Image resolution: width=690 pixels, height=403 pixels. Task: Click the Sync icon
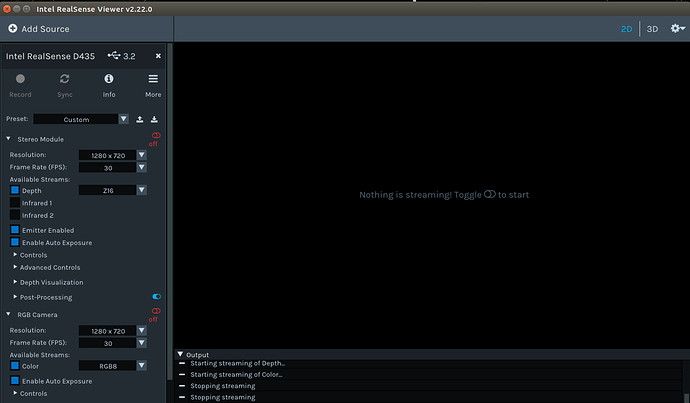point(65,79)
